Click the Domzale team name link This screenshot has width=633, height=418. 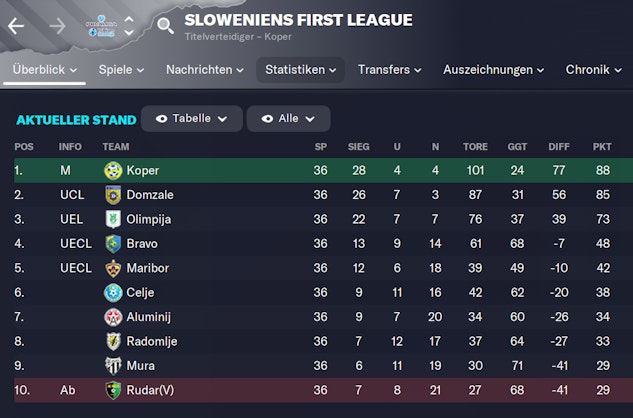pos(150,195)
